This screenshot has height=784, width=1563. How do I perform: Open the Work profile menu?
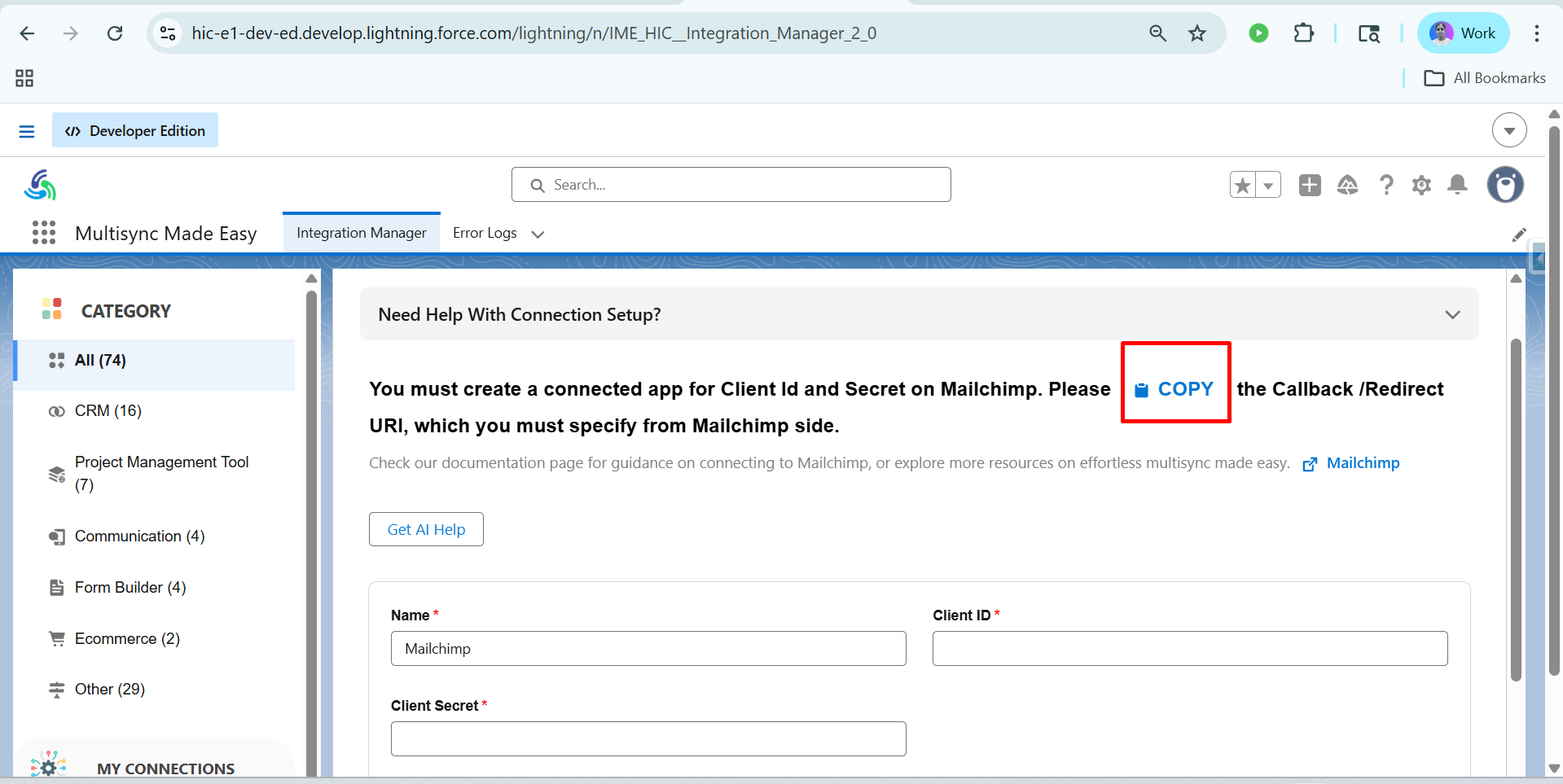pyautogui.click(x=1463, y=33)
